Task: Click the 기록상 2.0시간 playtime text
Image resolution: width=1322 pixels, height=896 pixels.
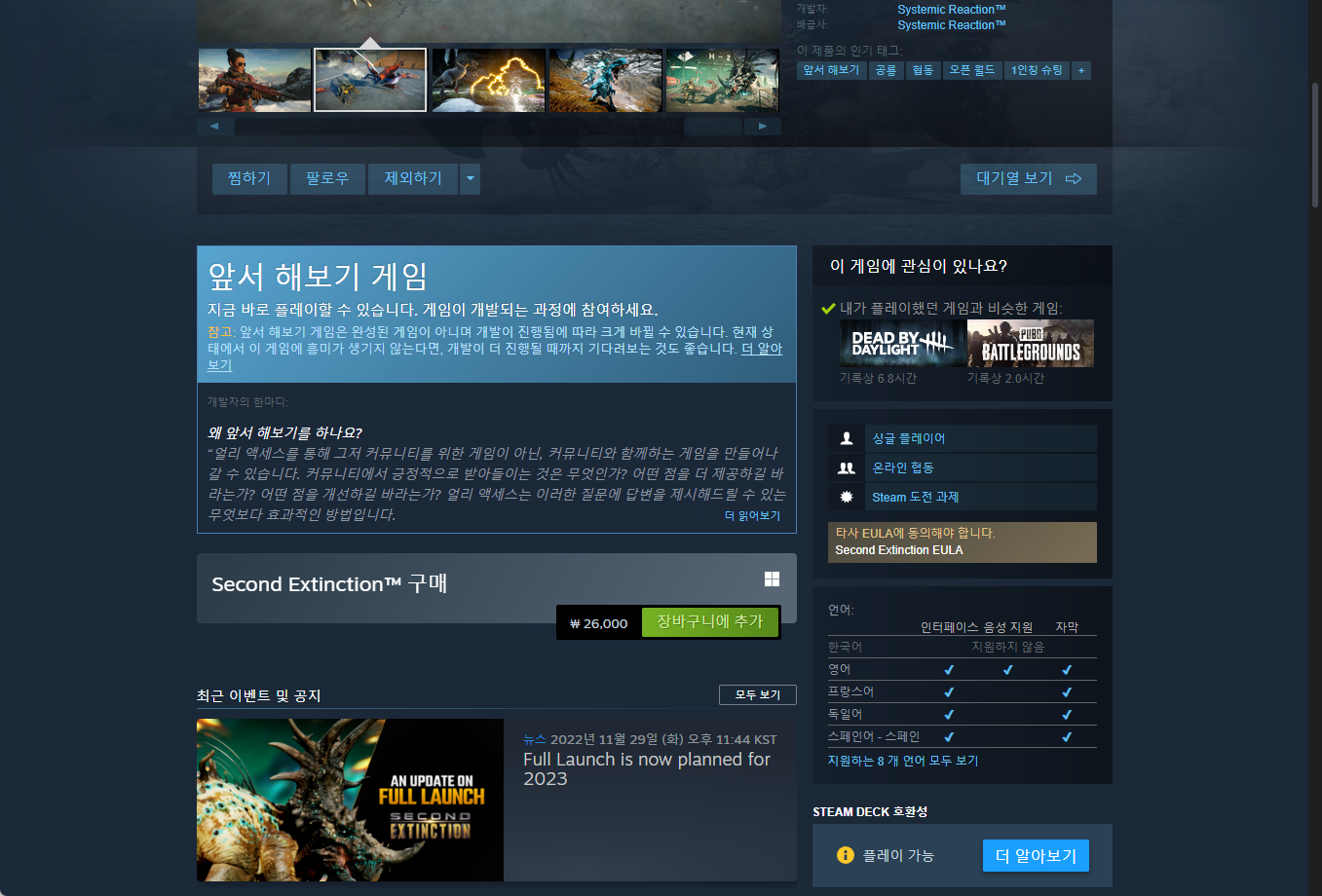Action: tap(1005, 378)
